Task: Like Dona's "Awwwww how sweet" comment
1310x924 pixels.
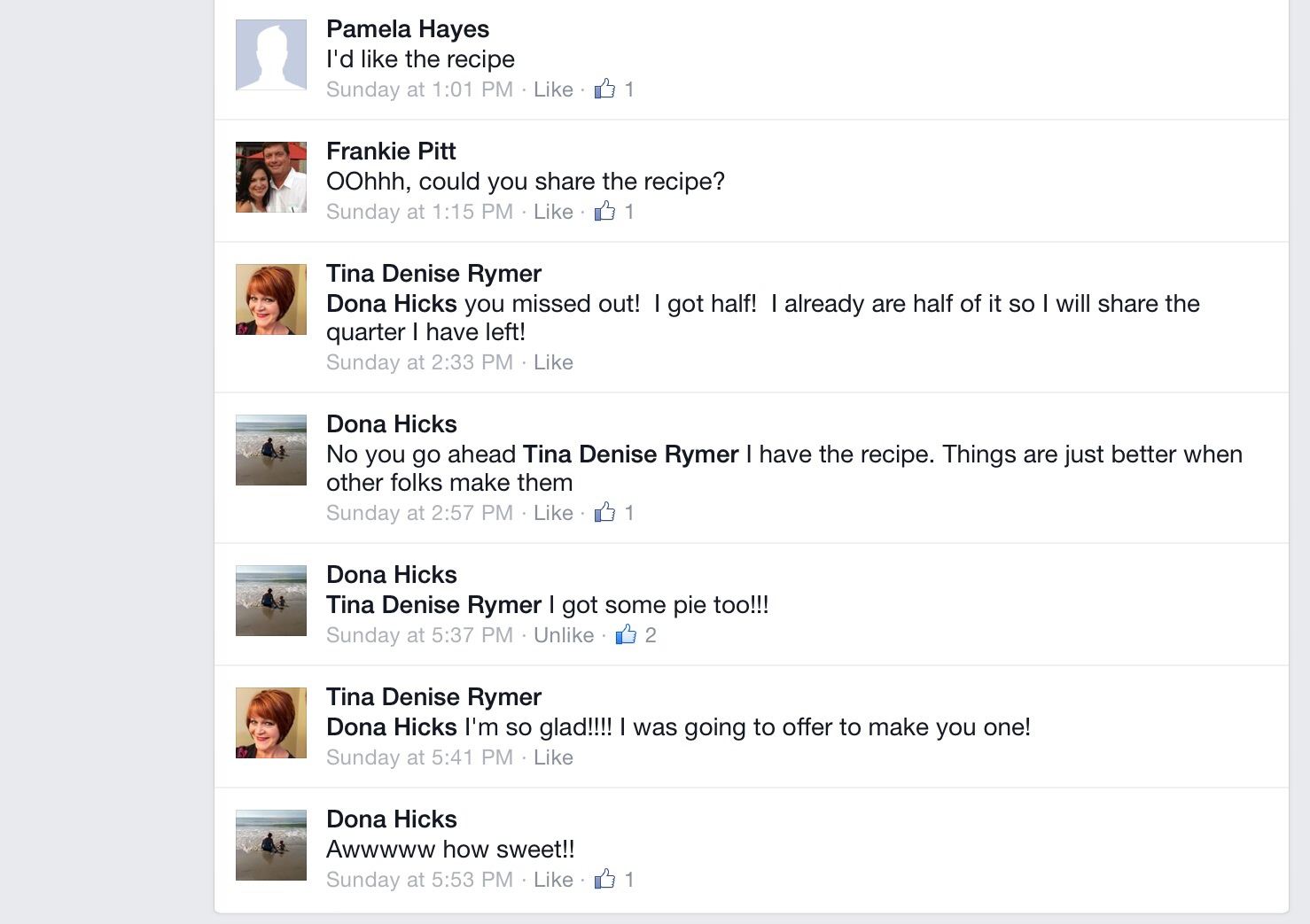Action: [x=553, y=880]
